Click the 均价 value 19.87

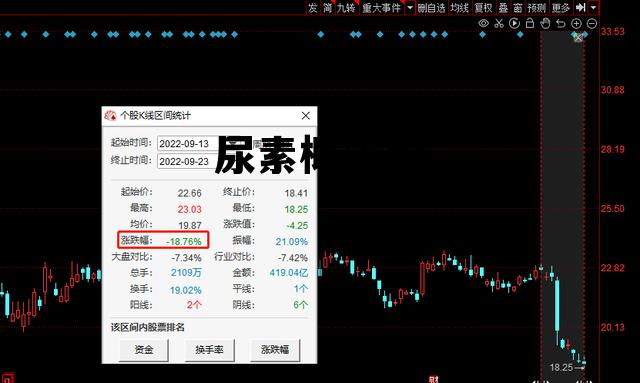(190, 225)
